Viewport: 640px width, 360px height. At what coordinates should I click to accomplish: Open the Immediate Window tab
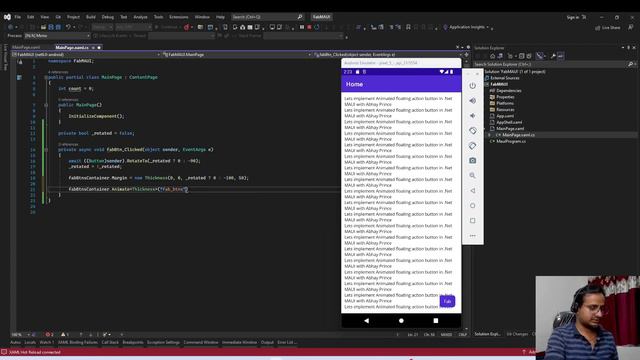pos(240,342)
